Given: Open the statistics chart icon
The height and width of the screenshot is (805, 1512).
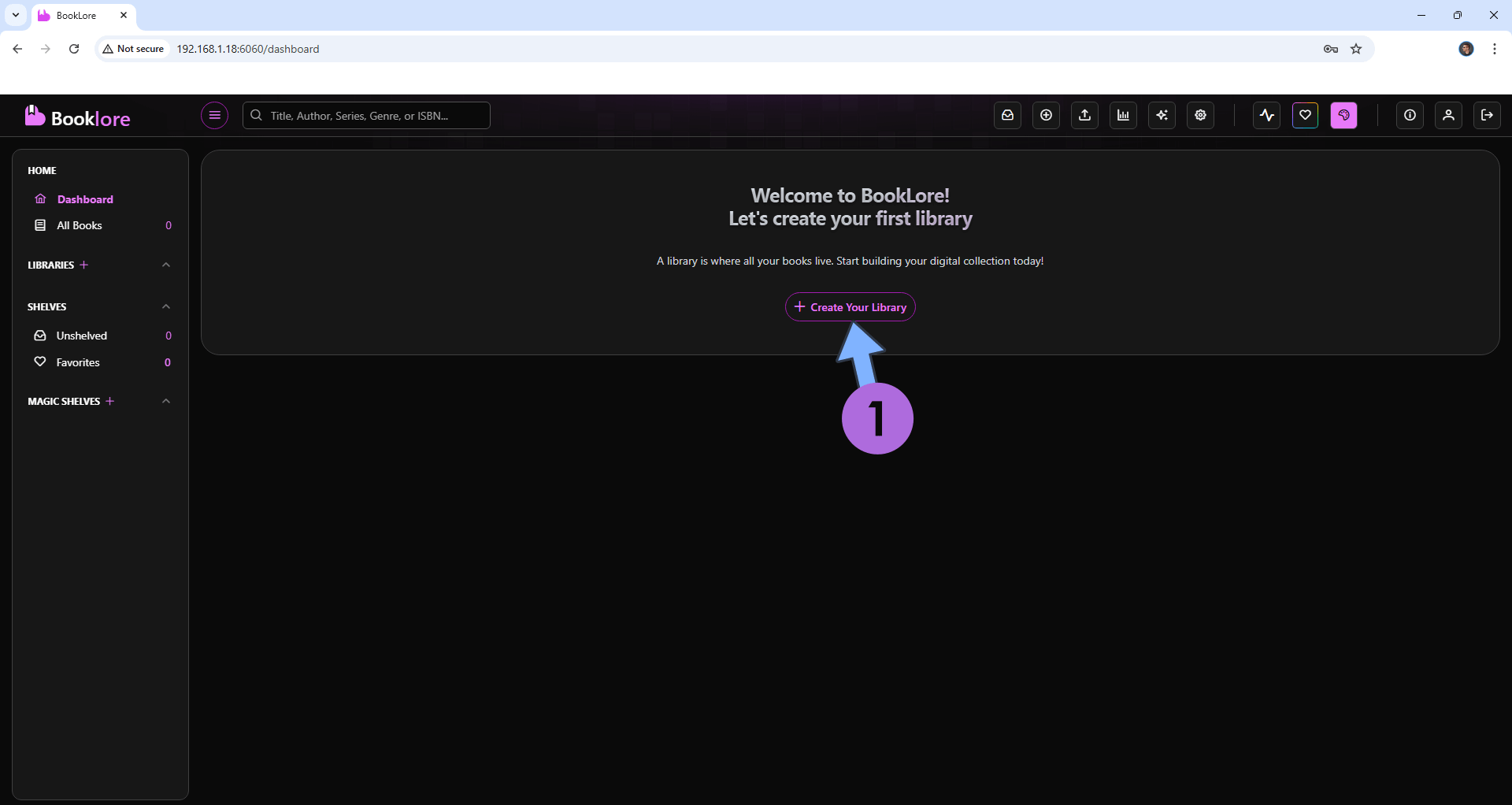Looking at the screenshot, I should (x=1123, y=115).
